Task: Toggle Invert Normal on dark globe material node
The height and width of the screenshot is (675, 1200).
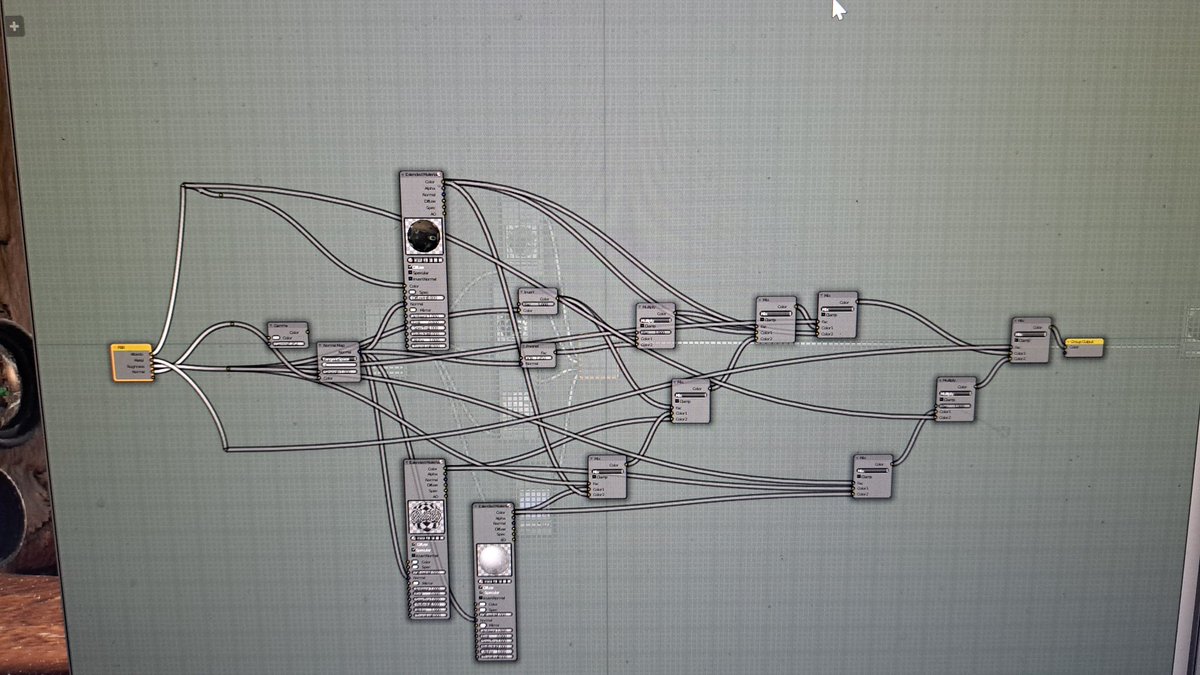Action: point(410,279)
